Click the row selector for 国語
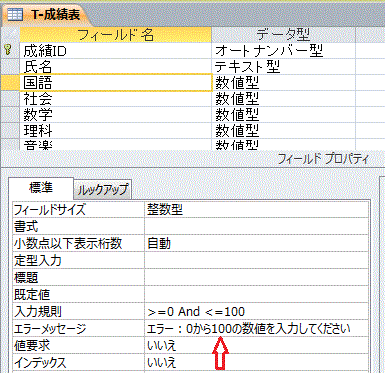Image resolution: width=385 pixels, height=373 pixels. point(10,83)
